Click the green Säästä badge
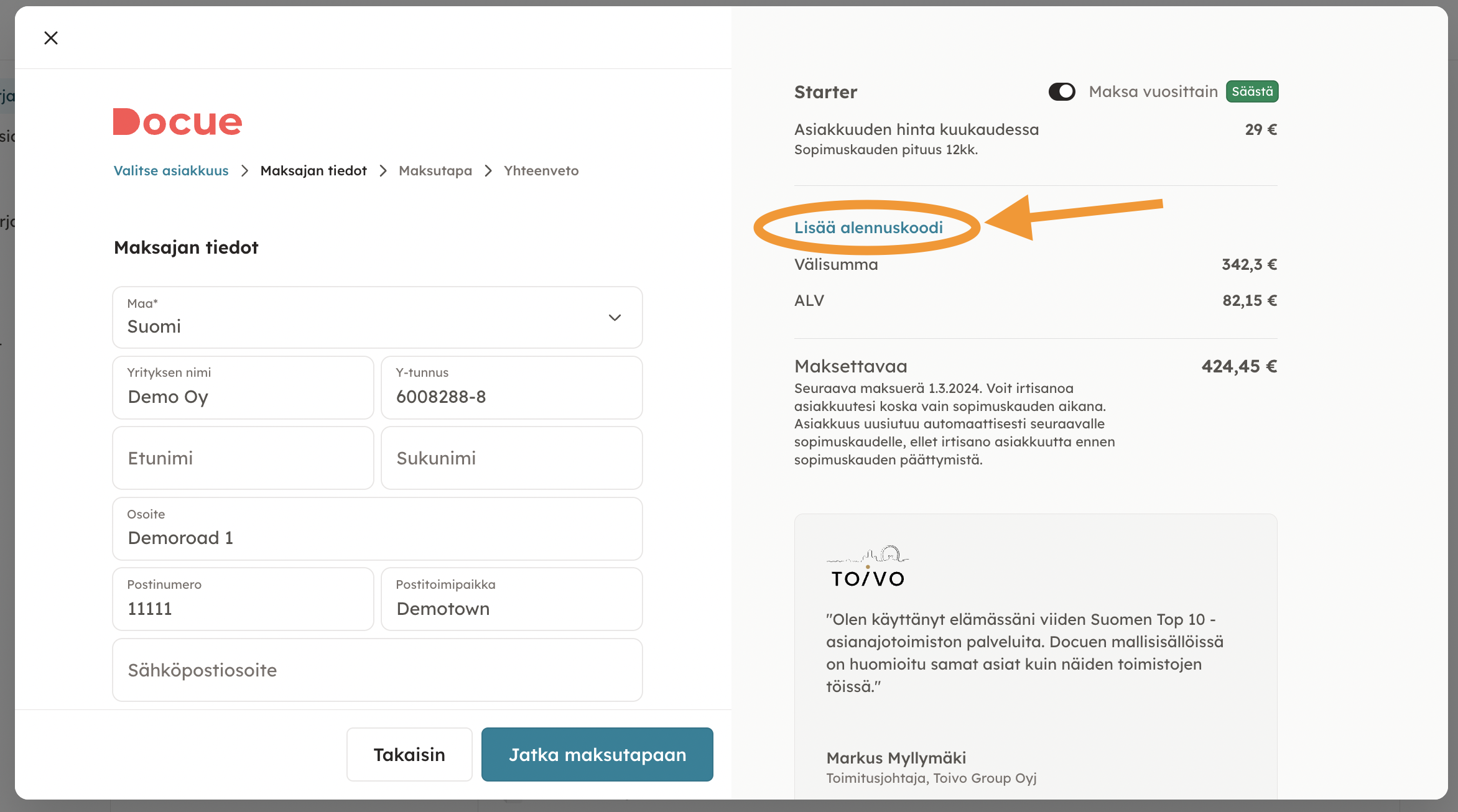This screenshot has height=812, width=1458. 1251,91
